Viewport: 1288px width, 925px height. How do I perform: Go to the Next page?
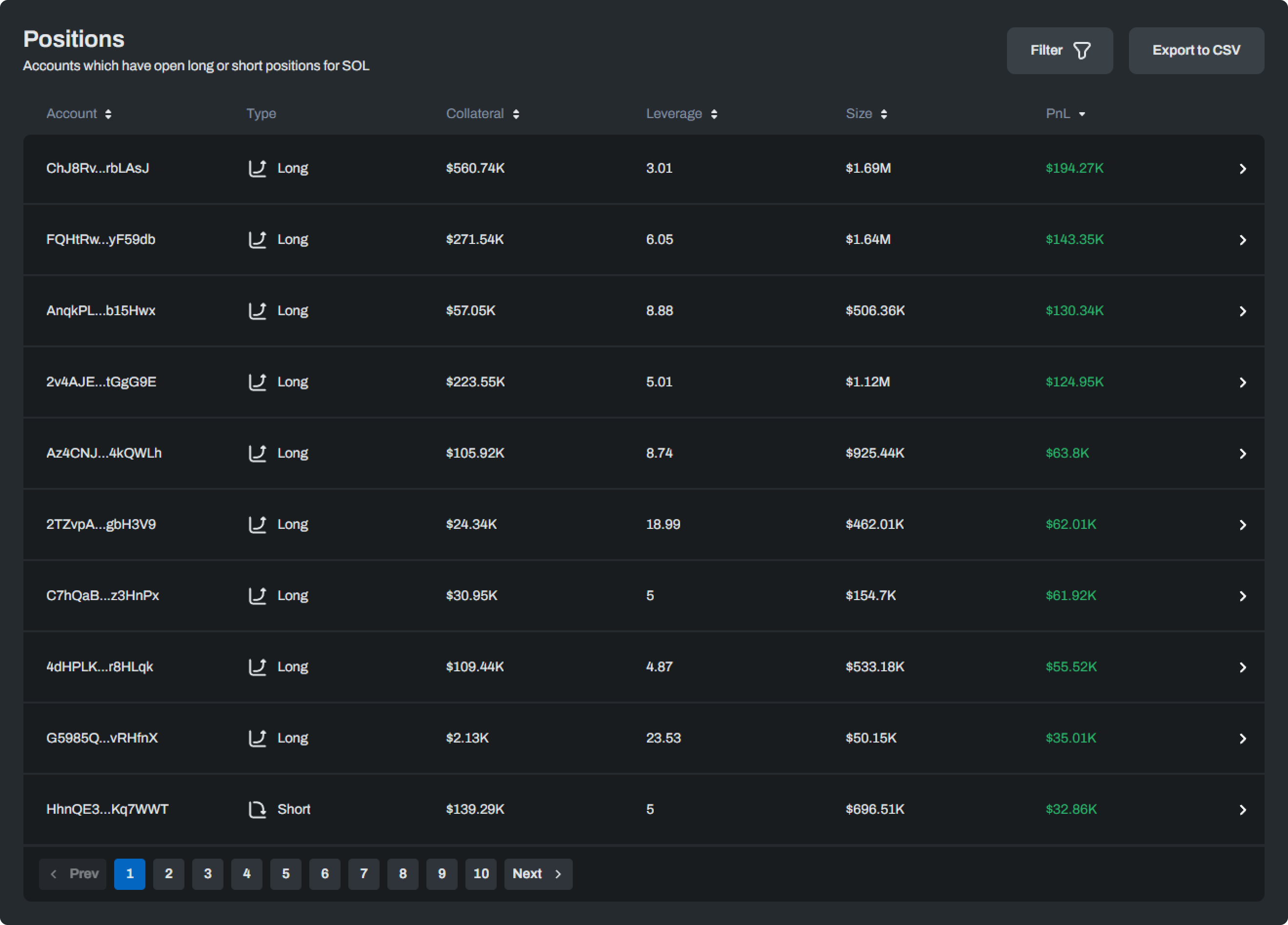pyautogui.click(x=538, y=874)
